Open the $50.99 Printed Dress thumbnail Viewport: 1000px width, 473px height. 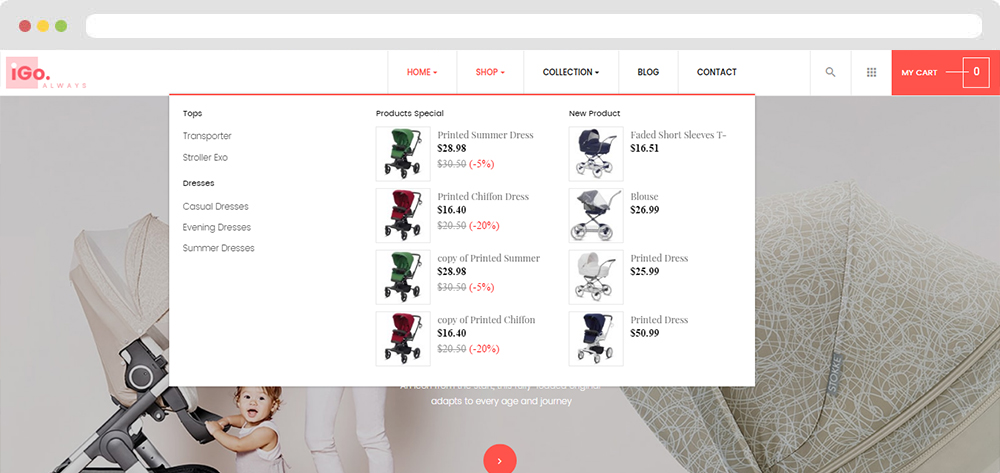596,339
